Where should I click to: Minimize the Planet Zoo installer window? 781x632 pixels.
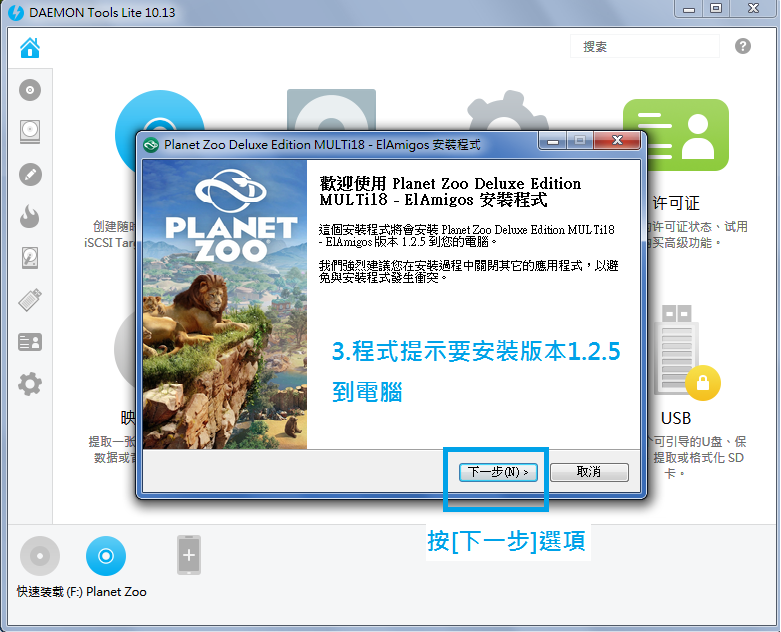pos(552,141)
